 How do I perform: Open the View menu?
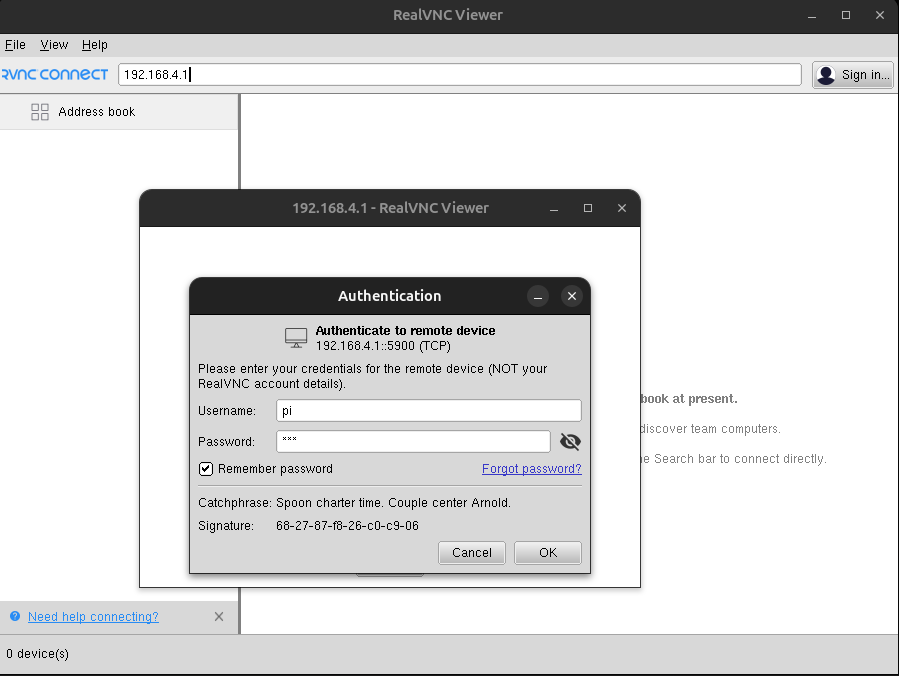[54, 45]
